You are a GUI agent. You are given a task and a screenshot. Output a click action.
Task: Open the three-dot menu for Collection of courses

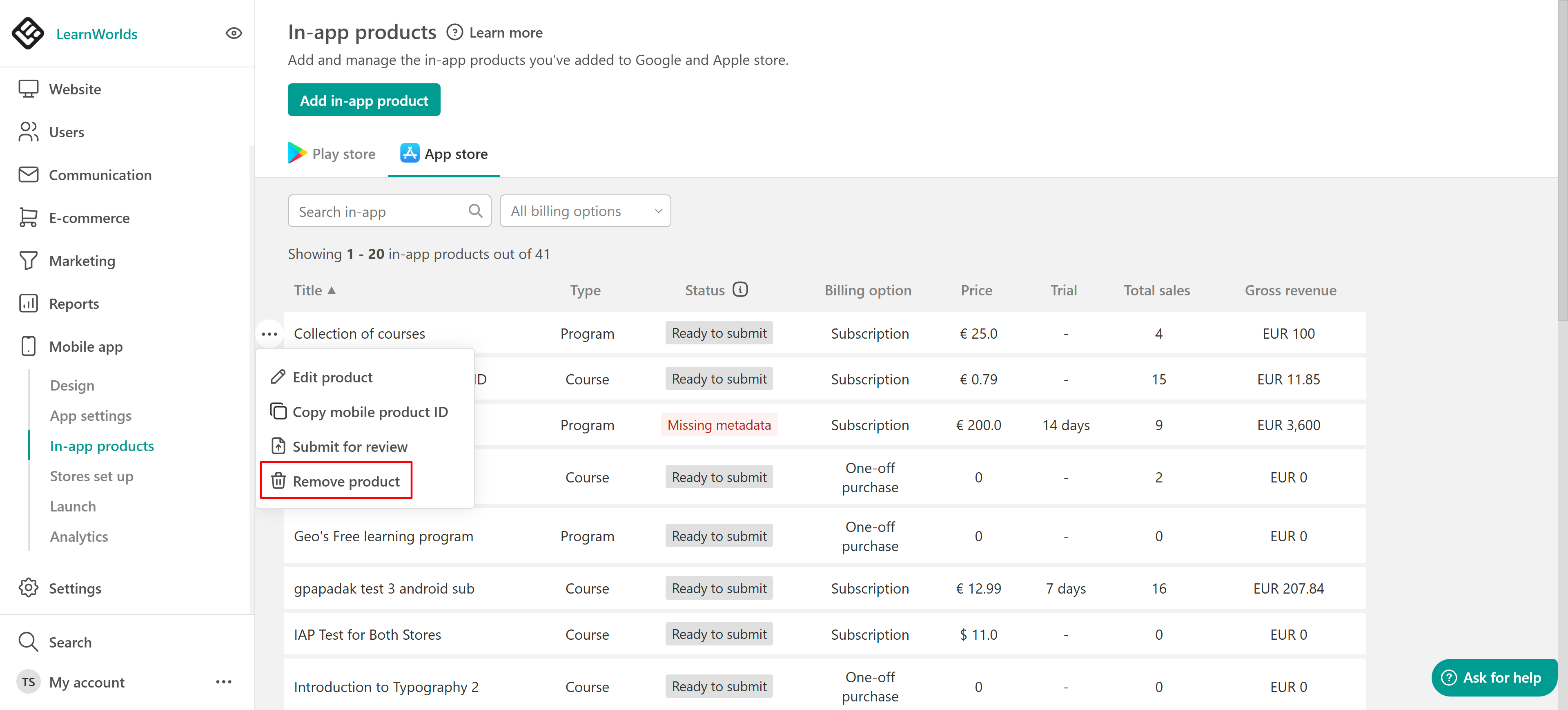click(x=269, y=334)
